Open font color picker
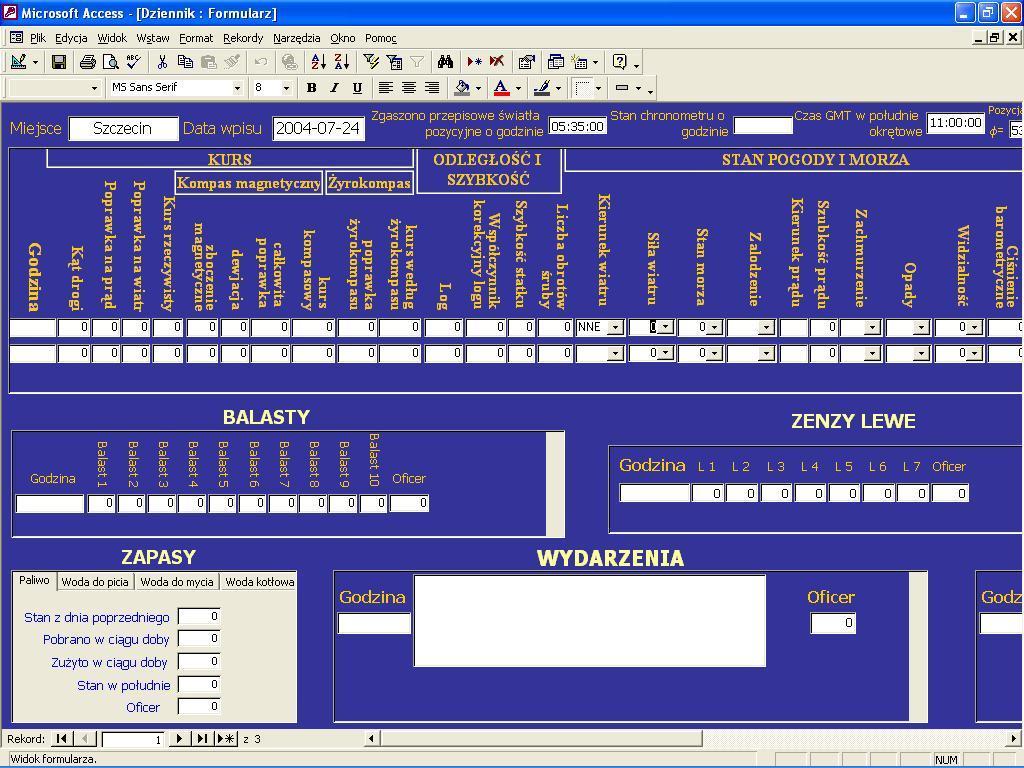Screen dimensions: 1024x768 coord(519,88)
